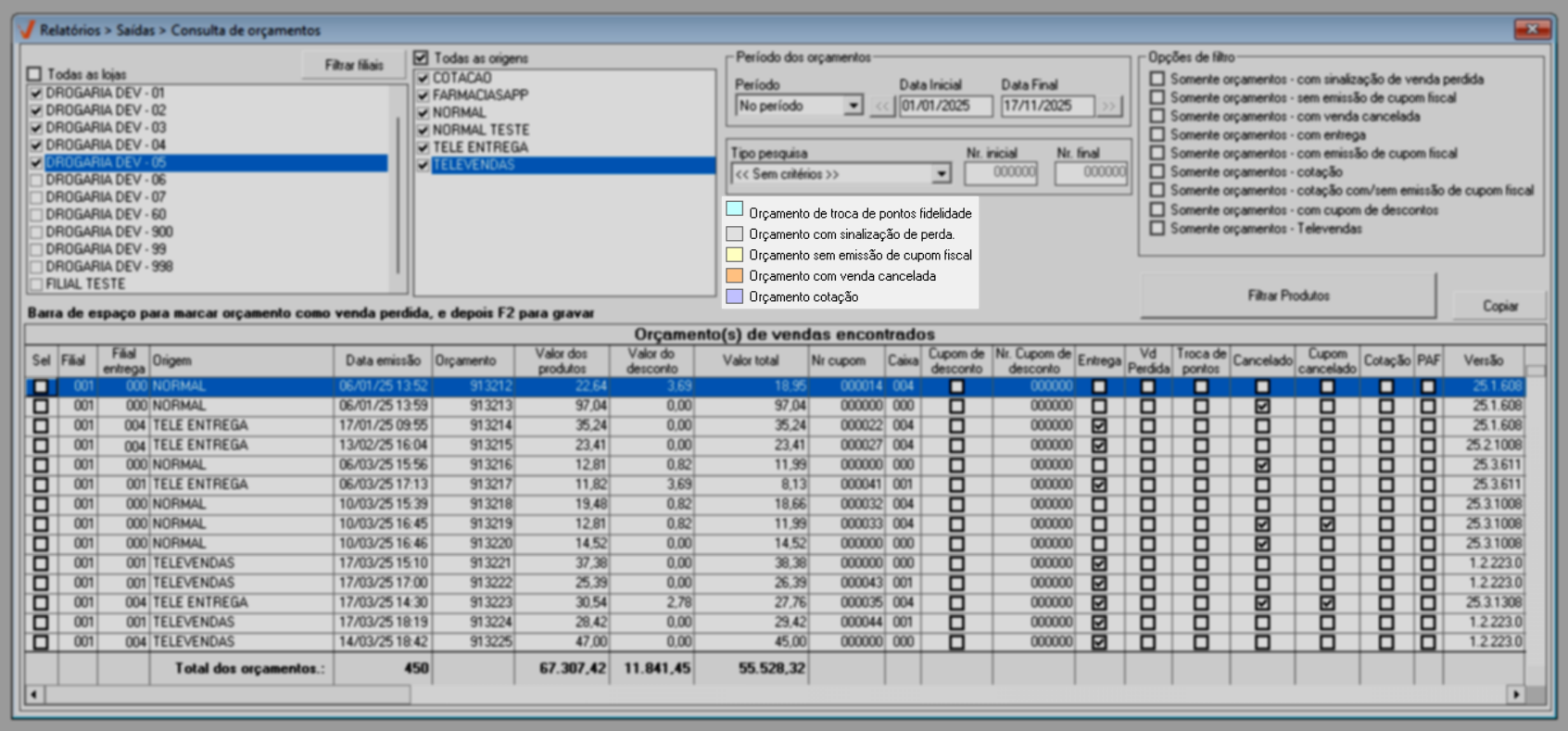Uncheck Todas as origens checkbox
This screenshot has height=731, width=1568.
click(x=422, y=58)
